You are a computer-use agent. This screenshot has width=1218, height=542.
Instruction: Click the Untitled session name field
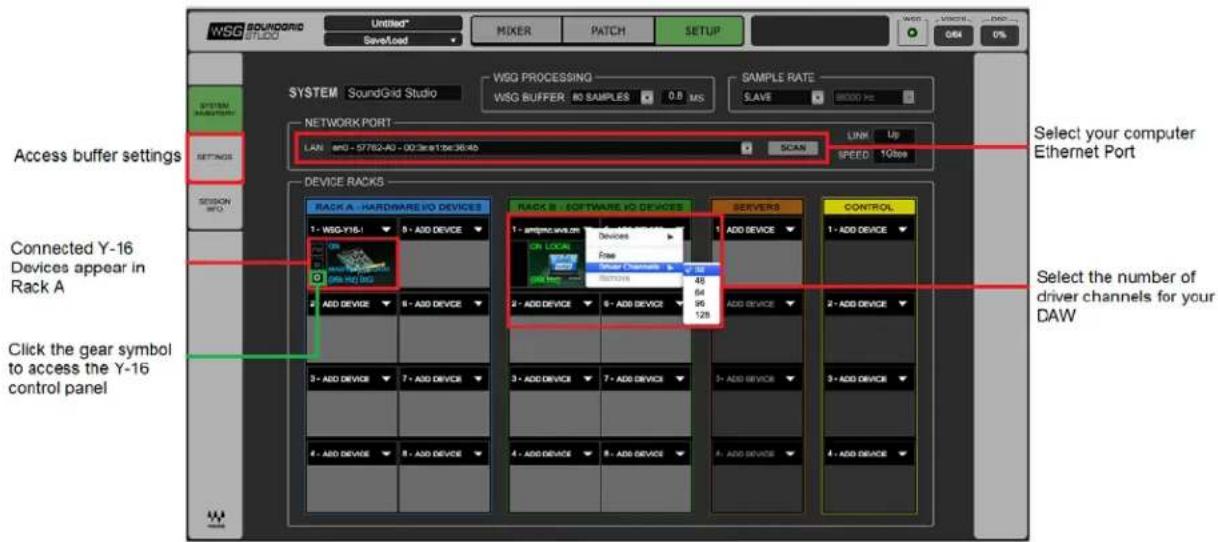click(393, 22)
